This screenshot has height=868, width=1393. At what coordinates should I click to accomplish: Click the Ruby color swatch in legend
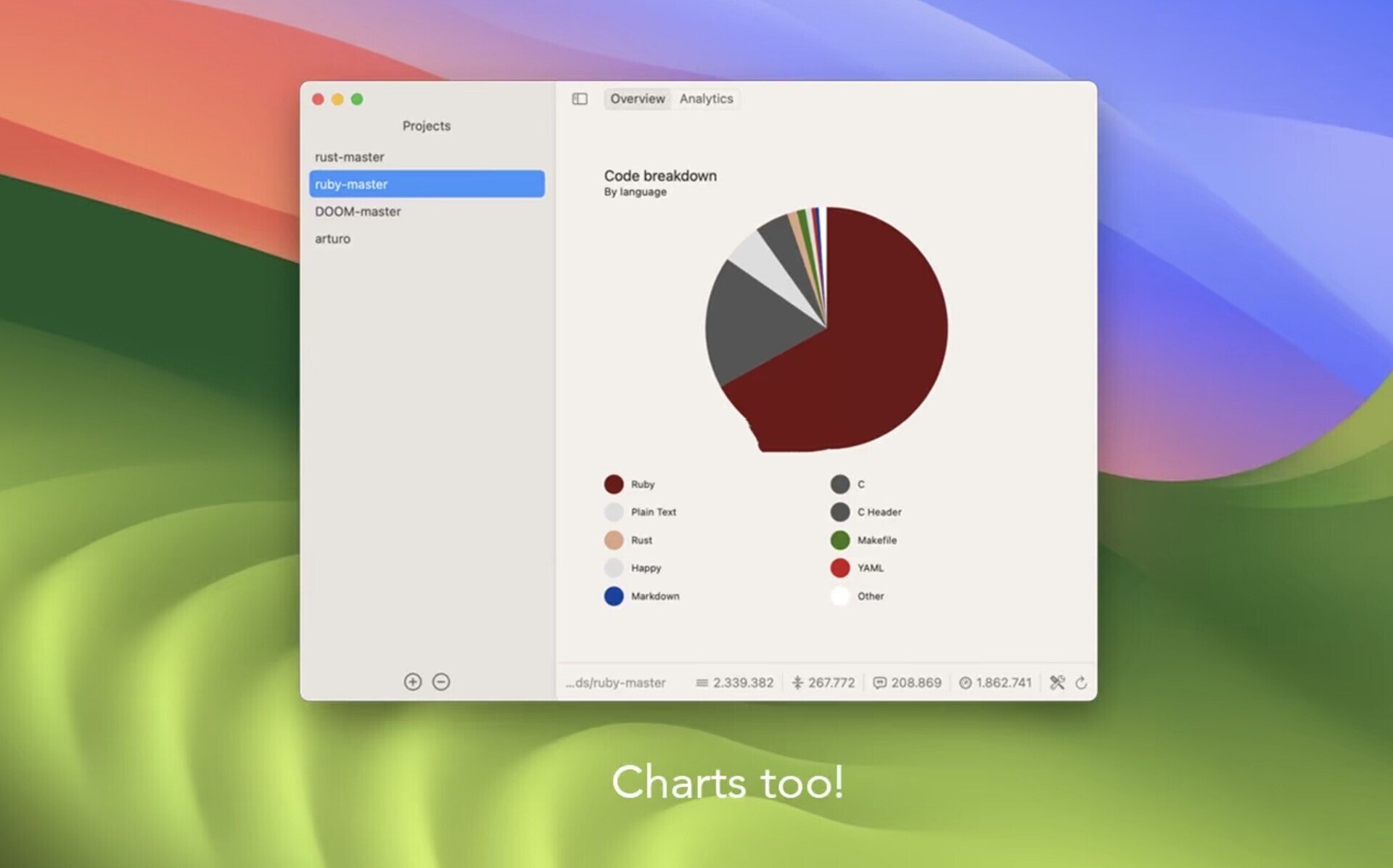(x=614, y=484)
